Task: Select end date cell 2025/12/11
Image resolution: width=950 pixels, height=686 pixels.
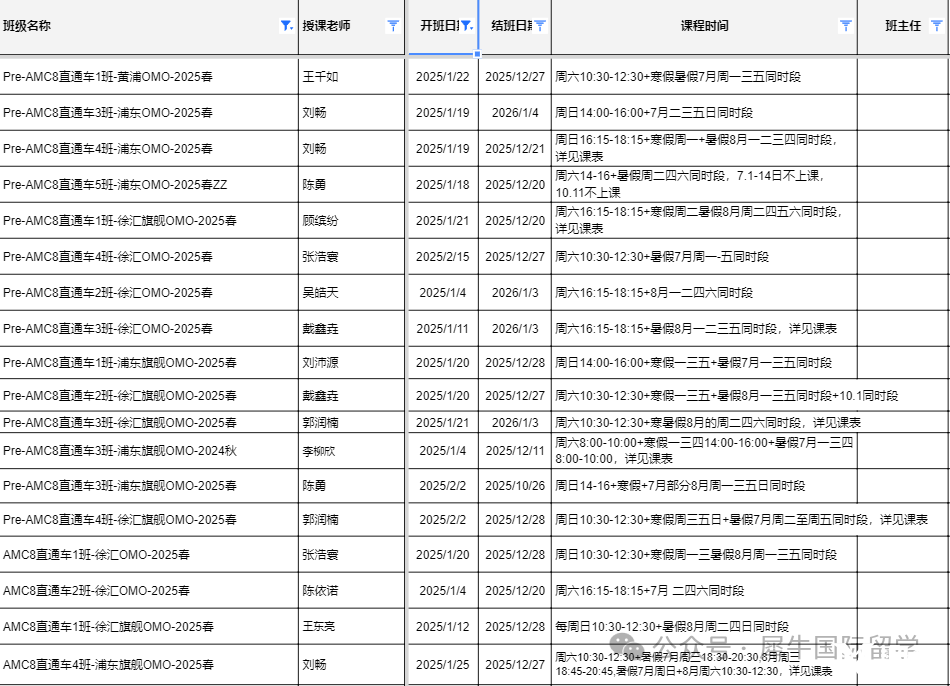Action: pyautogui.click(x=515, y=451)
